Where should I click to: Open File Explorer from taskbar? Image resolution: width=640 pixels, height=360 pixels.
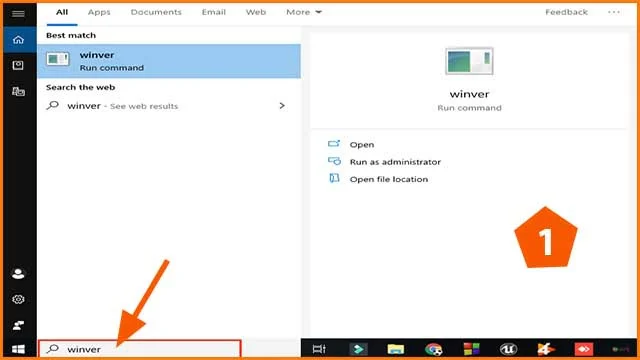pyautogui.click(x=396, y=349)
